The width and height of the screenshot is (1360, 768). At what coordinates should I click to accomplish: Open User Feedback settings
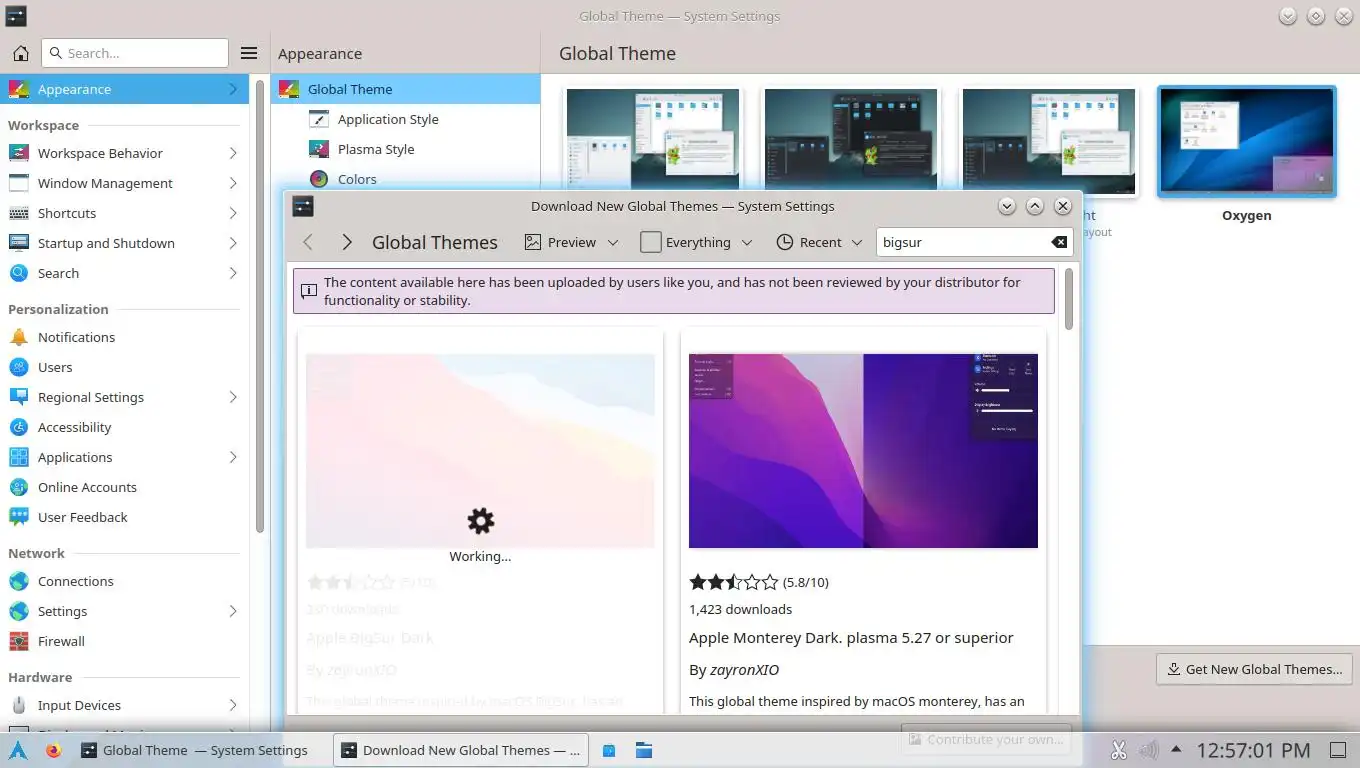(124, 517)
